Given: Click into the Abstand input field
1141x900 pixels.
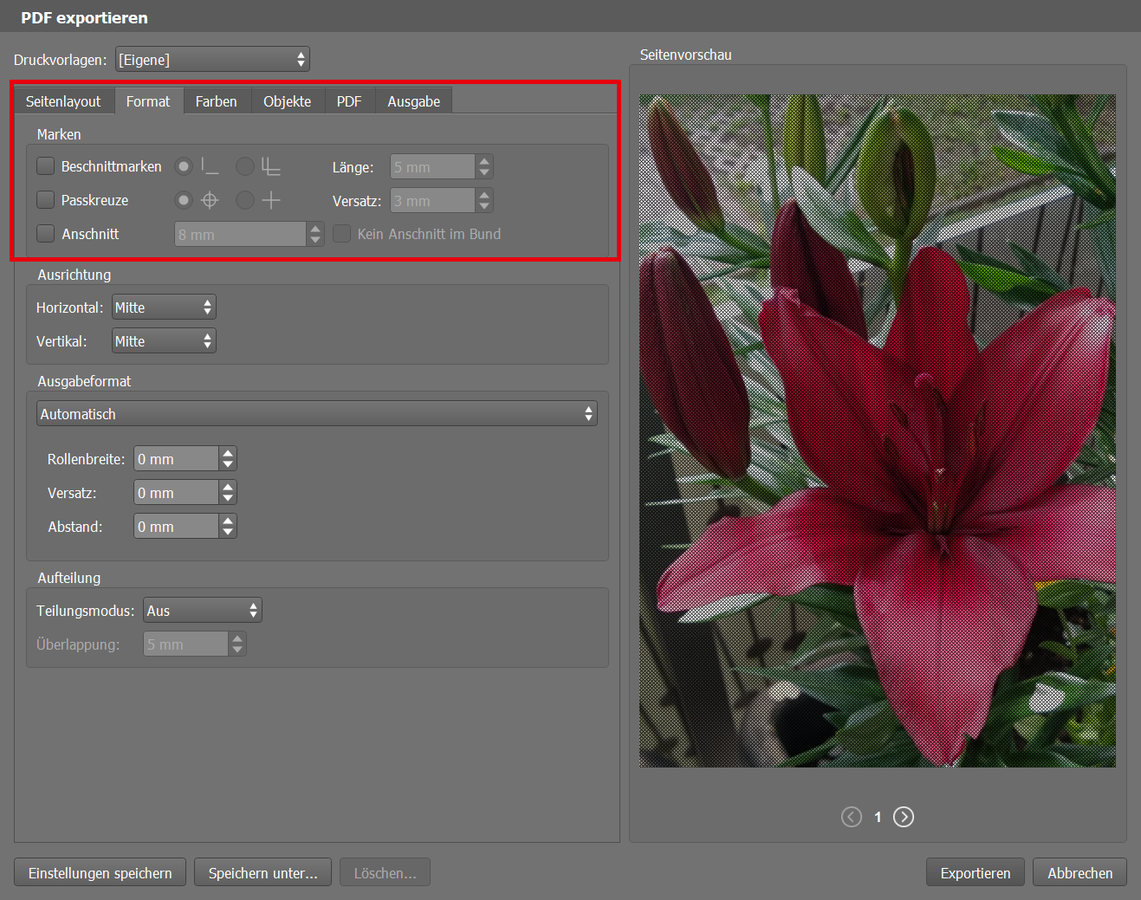Looking at the screenshot, I should tap(175, 527).
